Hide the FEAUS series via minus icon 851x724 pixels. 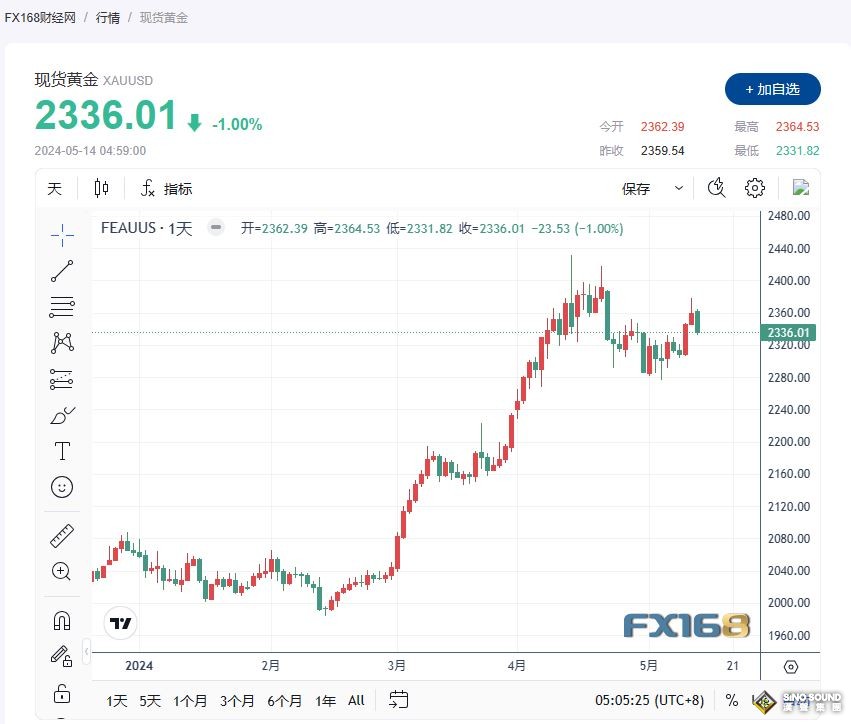point(215,228)
